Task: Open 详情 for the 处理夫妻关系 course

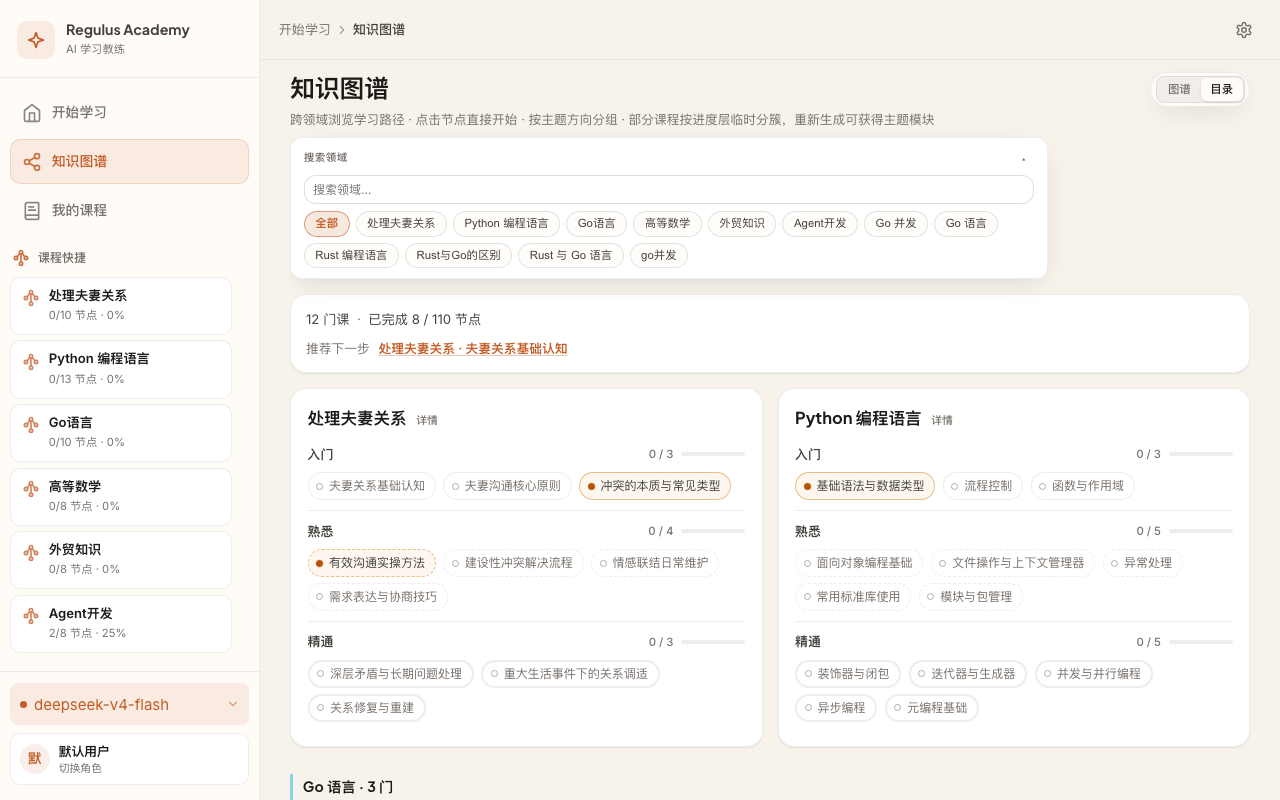Action: [427, 420]
